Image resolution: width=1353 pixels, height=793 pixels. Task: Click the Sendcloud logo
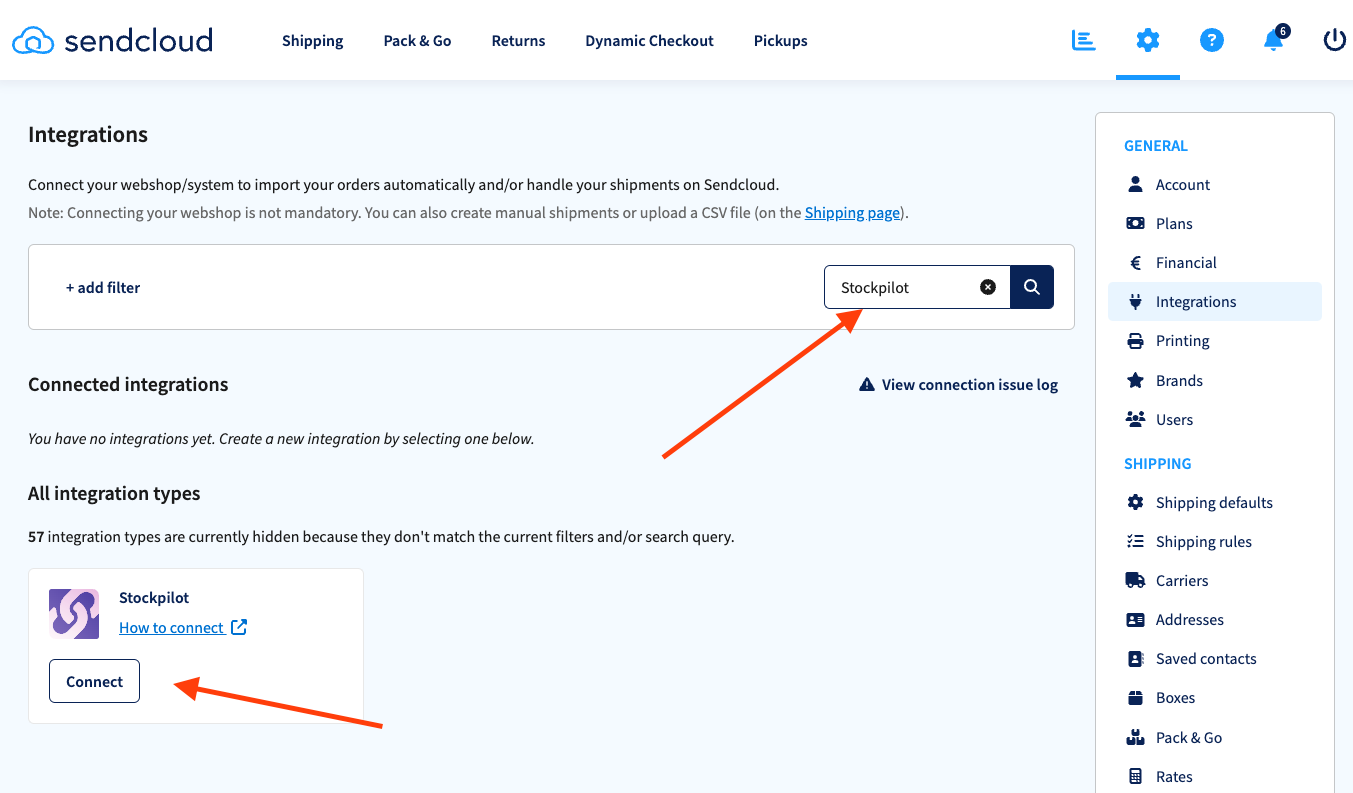pyautogui.click(x=112, y=40)
